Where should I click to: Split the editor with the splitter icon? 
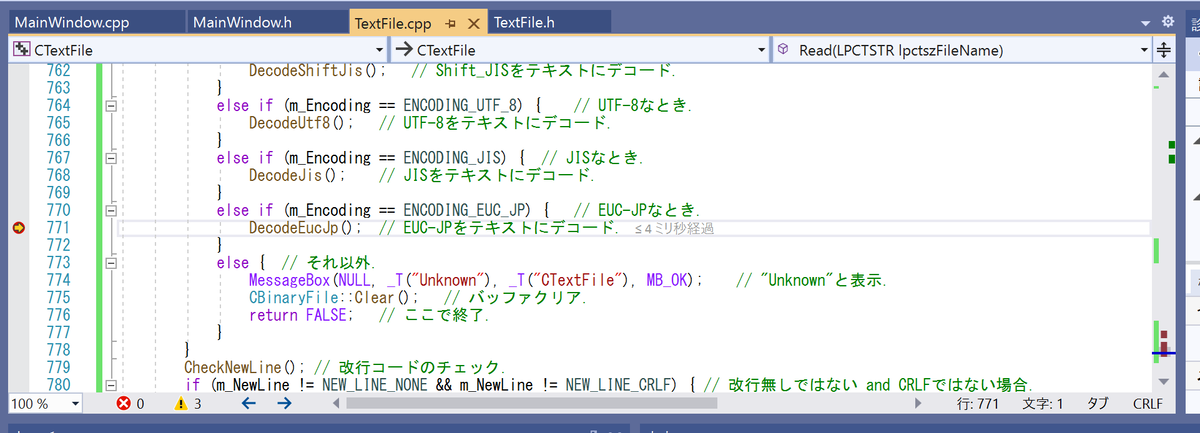click(1165, 50)
